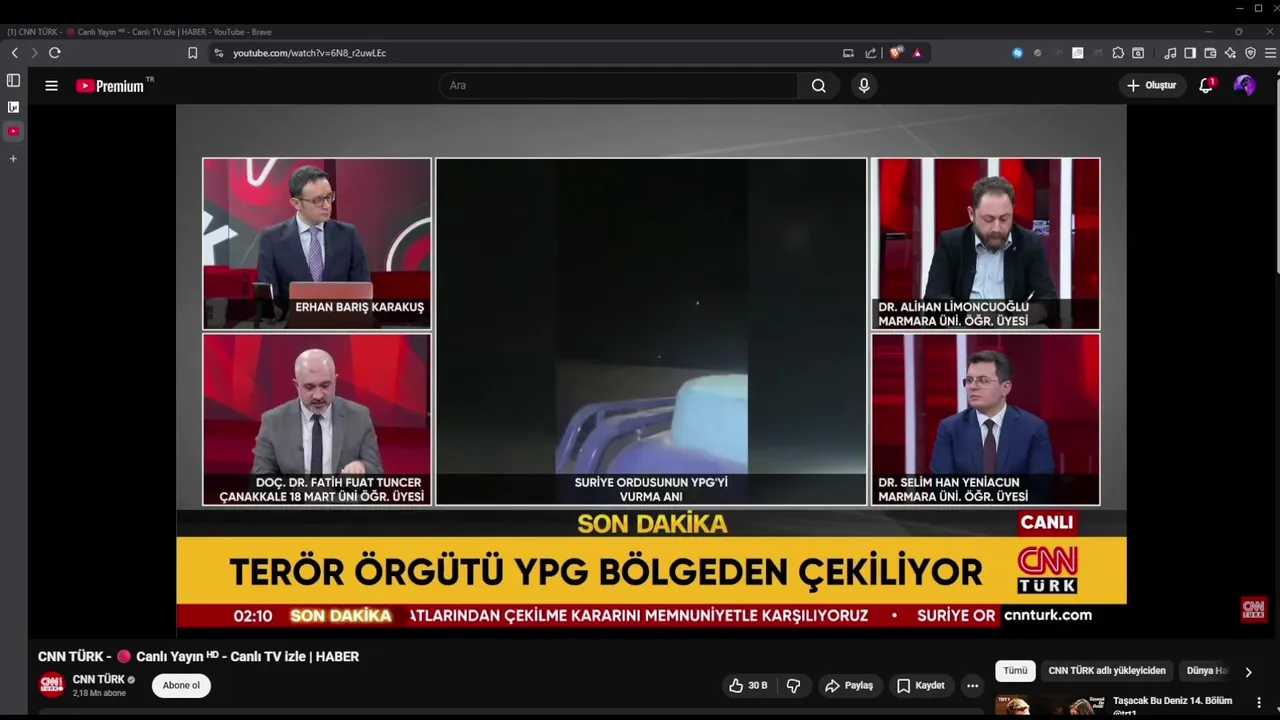Open the Brave main hamburger menu
This screenshot has width=1280, height=720.
coord(1270,53)
